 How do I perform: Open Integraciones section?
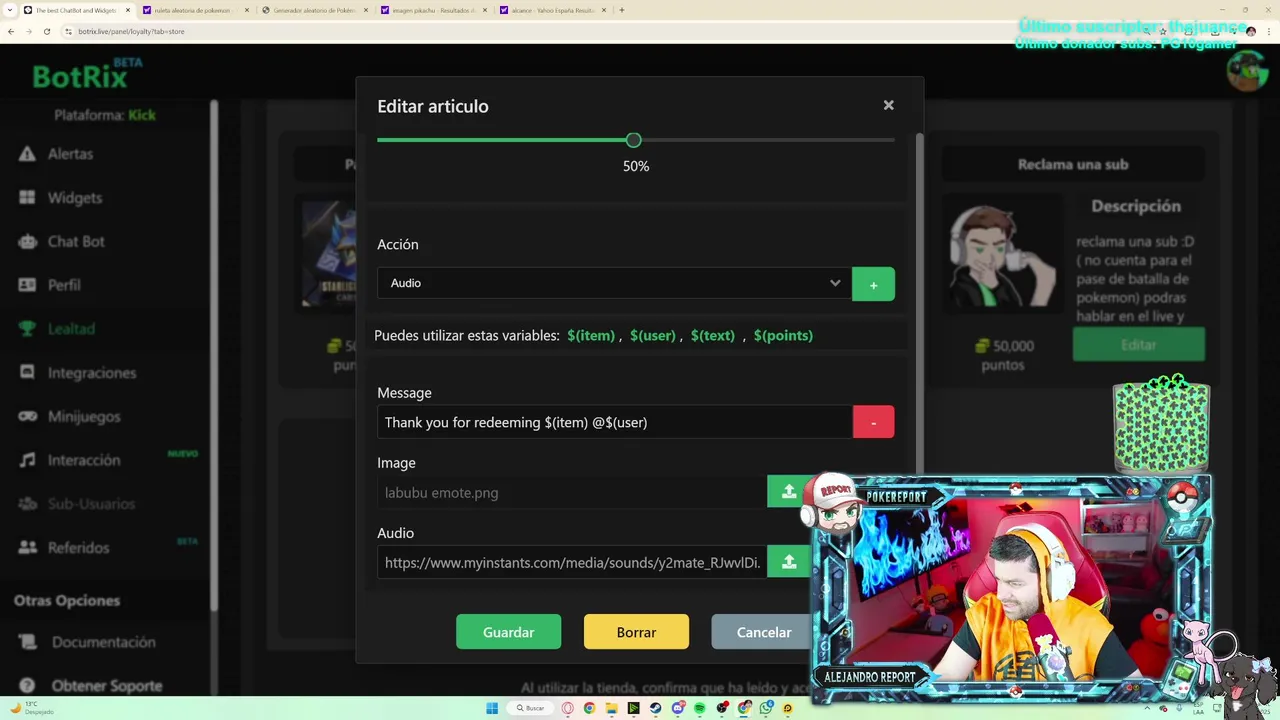[x=91, y=373]
